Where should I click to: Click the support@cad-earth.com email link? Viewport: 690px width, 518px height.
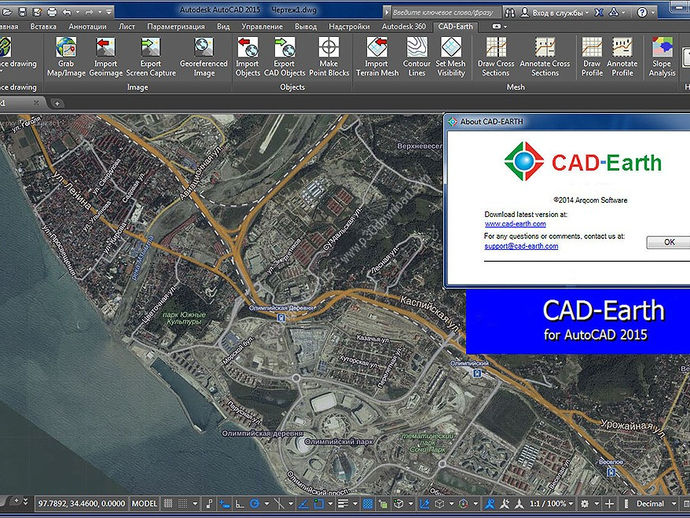[x=521, y=246]
